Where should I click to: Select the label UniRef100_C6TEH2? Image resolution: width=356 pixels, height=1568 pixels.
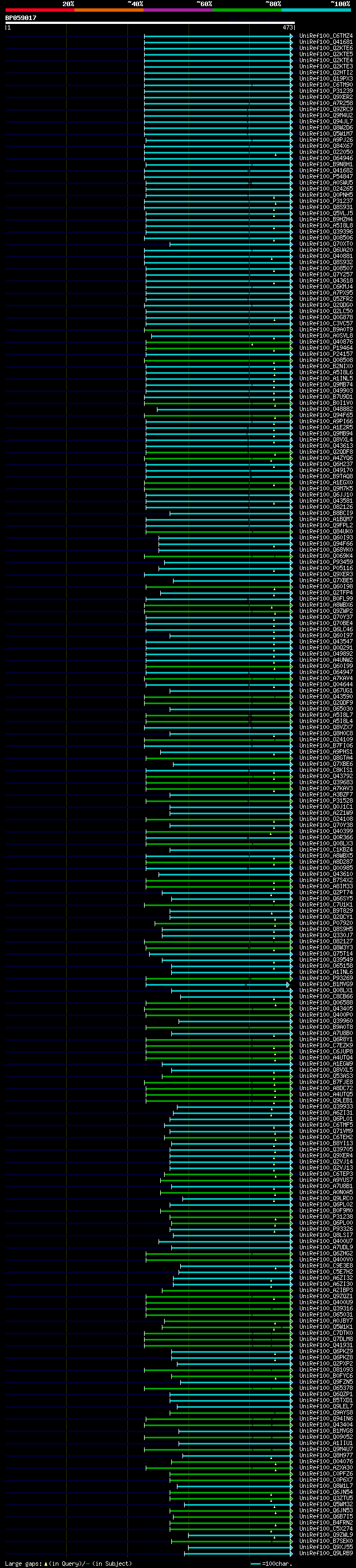(326, 1137)
